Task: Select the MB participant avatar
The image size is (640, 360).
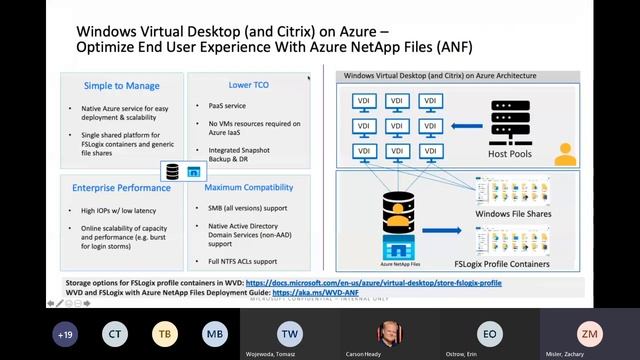Action: pyautogui.click(x=215, y=334)
